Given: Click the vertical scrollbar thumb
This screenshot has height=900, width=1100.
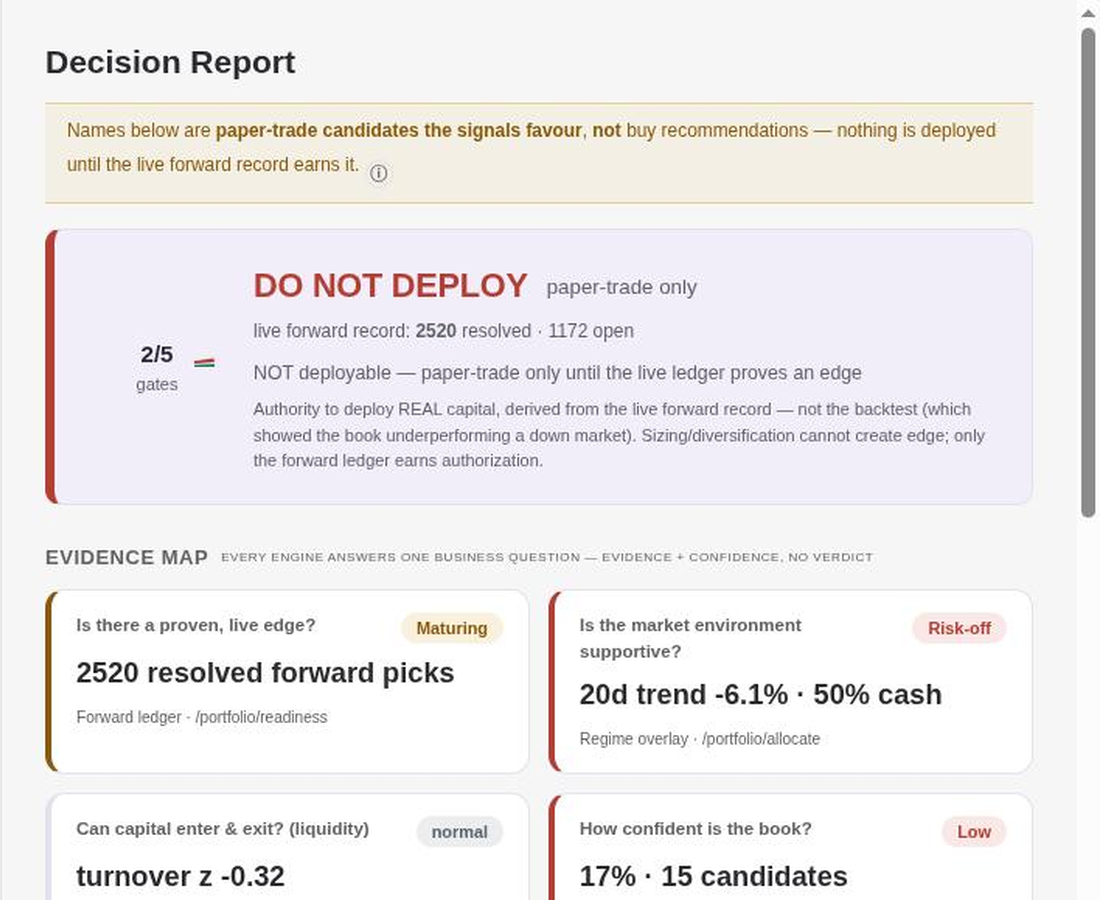Looking at the screenshot, I should pyautogui.click(x=1088, y=274).
